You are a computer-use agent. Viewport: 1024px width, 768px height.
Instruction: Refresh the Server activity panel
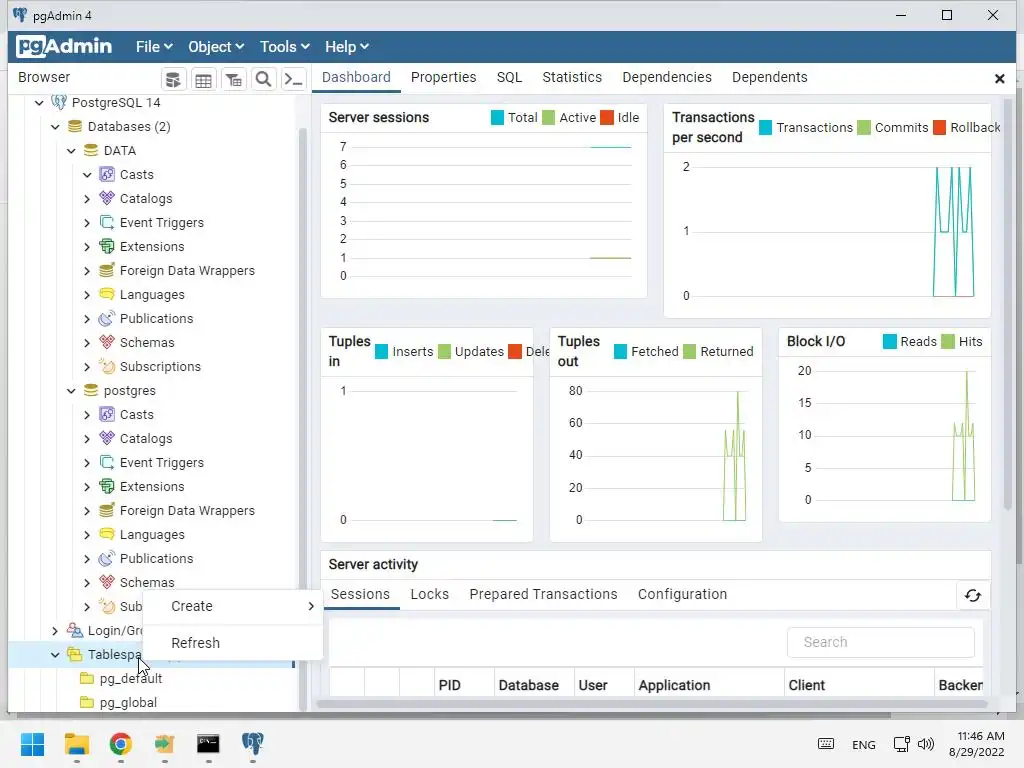(x=973, y=596)
